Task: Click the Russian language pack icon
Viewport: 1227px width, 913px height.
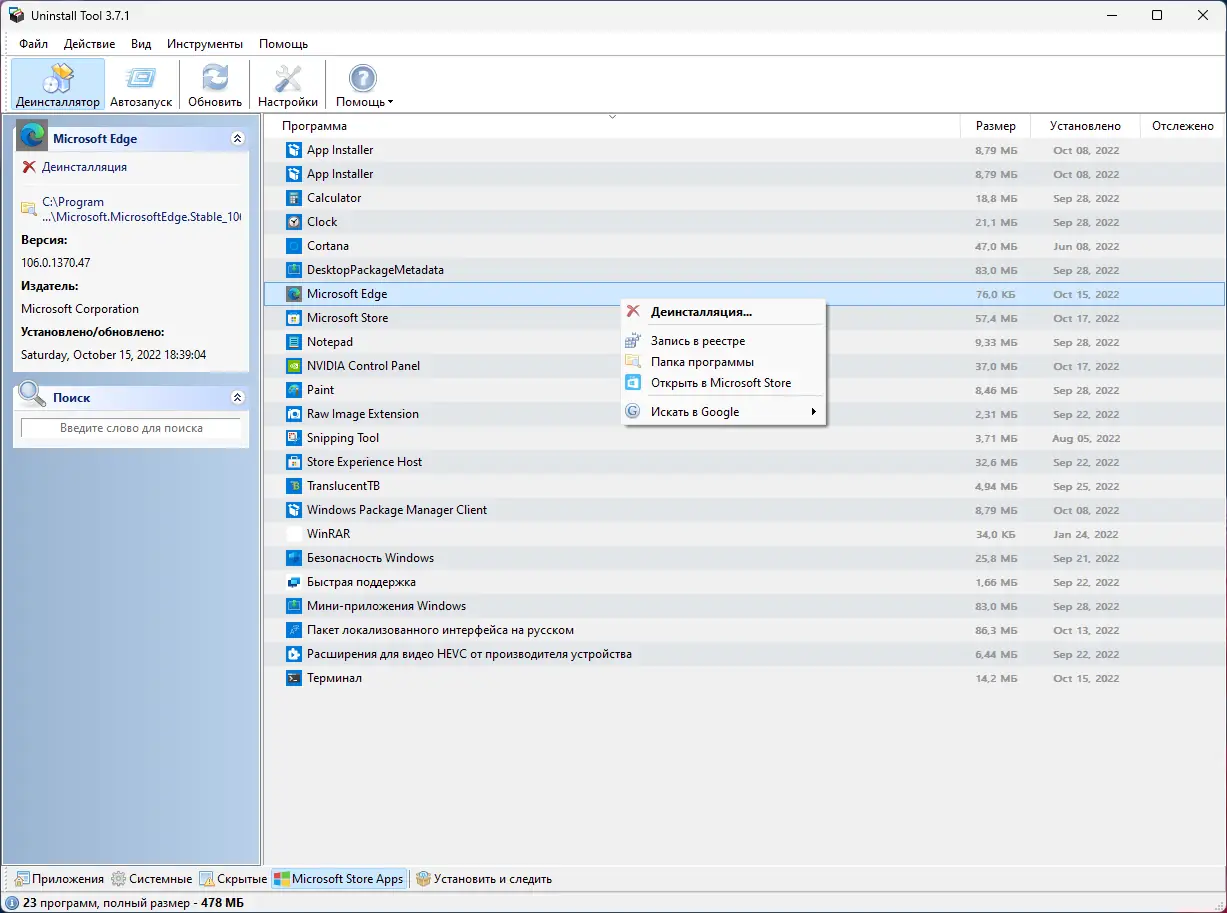Action: [293, 630]
